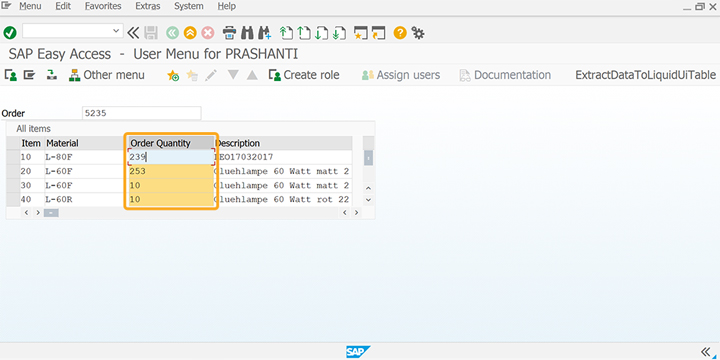Click the Assign users button
Image resolution: width=720 pixels, height=360 pixels.
pyautogui.click(x=401, y=75)
